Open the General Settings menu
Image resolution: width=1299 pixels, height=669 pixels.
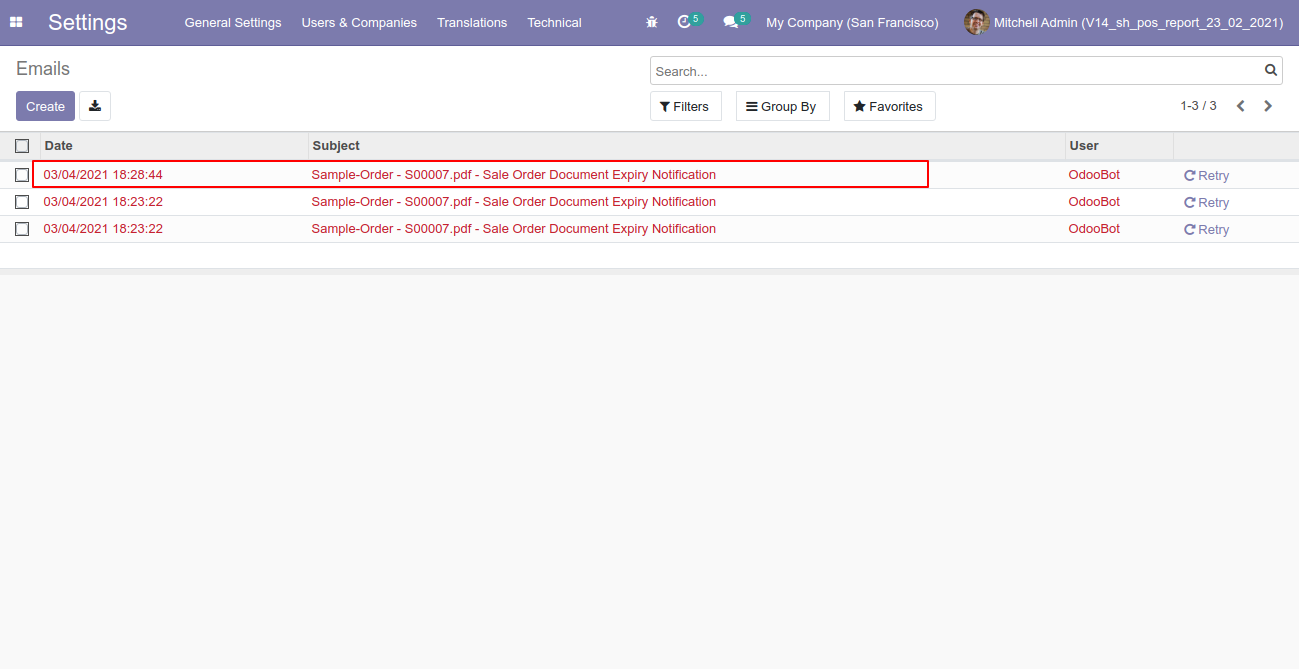233,22
